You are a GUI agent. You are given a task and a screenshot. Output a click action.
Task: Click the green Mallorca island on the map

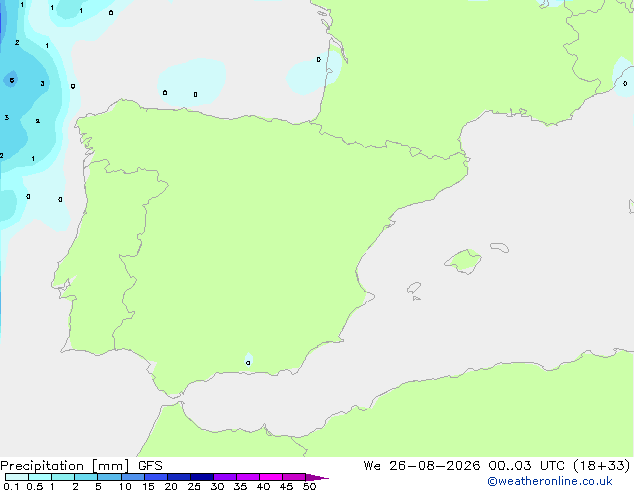[x=463, y=261]
